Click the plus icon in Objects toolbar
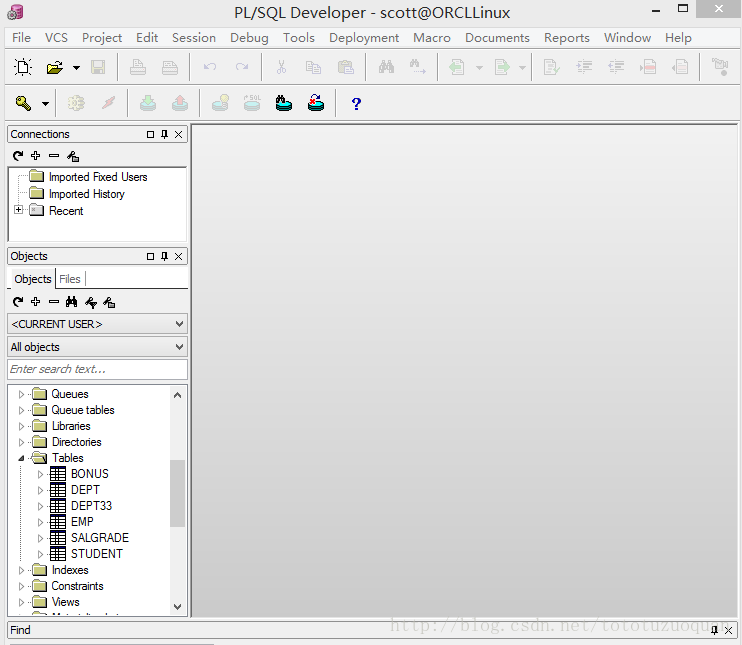 pyautogui.click(x=35, y=301)
